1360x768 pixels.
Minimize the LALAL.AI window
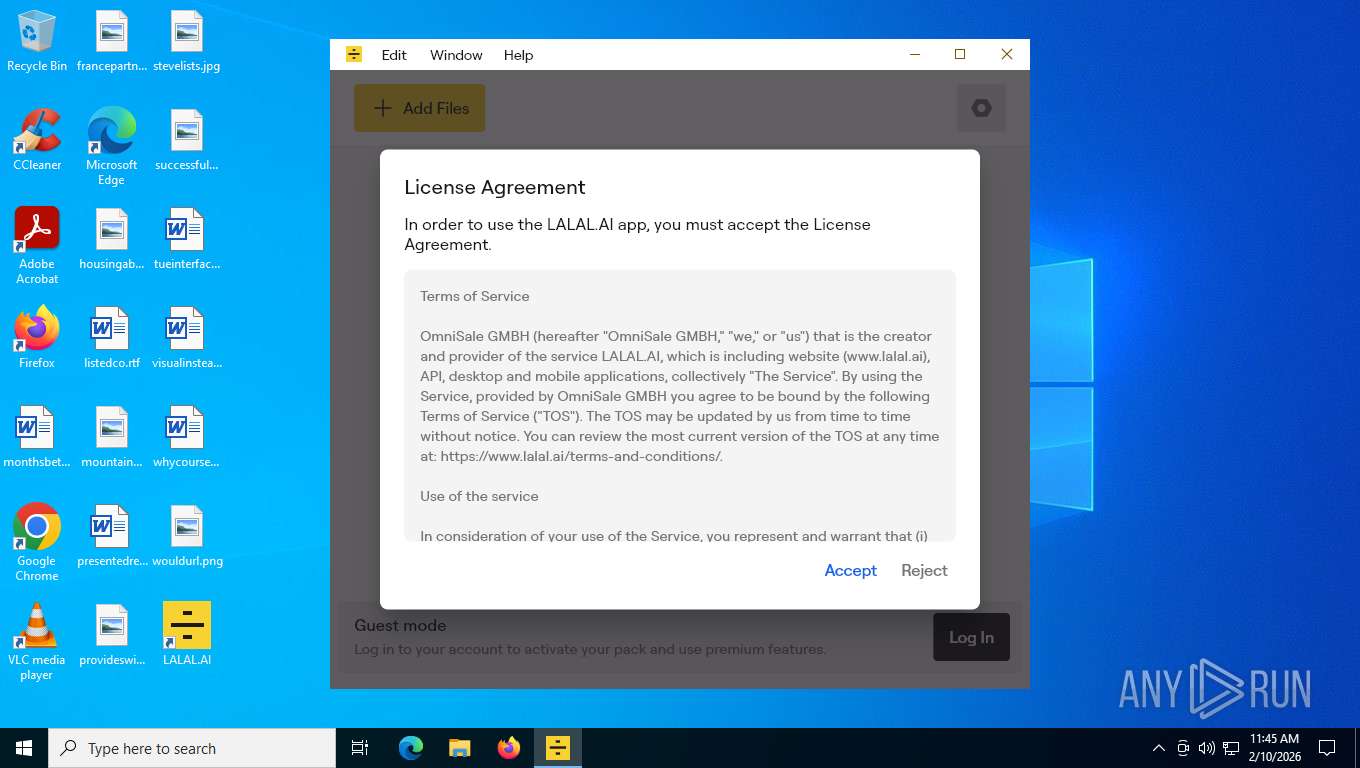coord(914,55)
